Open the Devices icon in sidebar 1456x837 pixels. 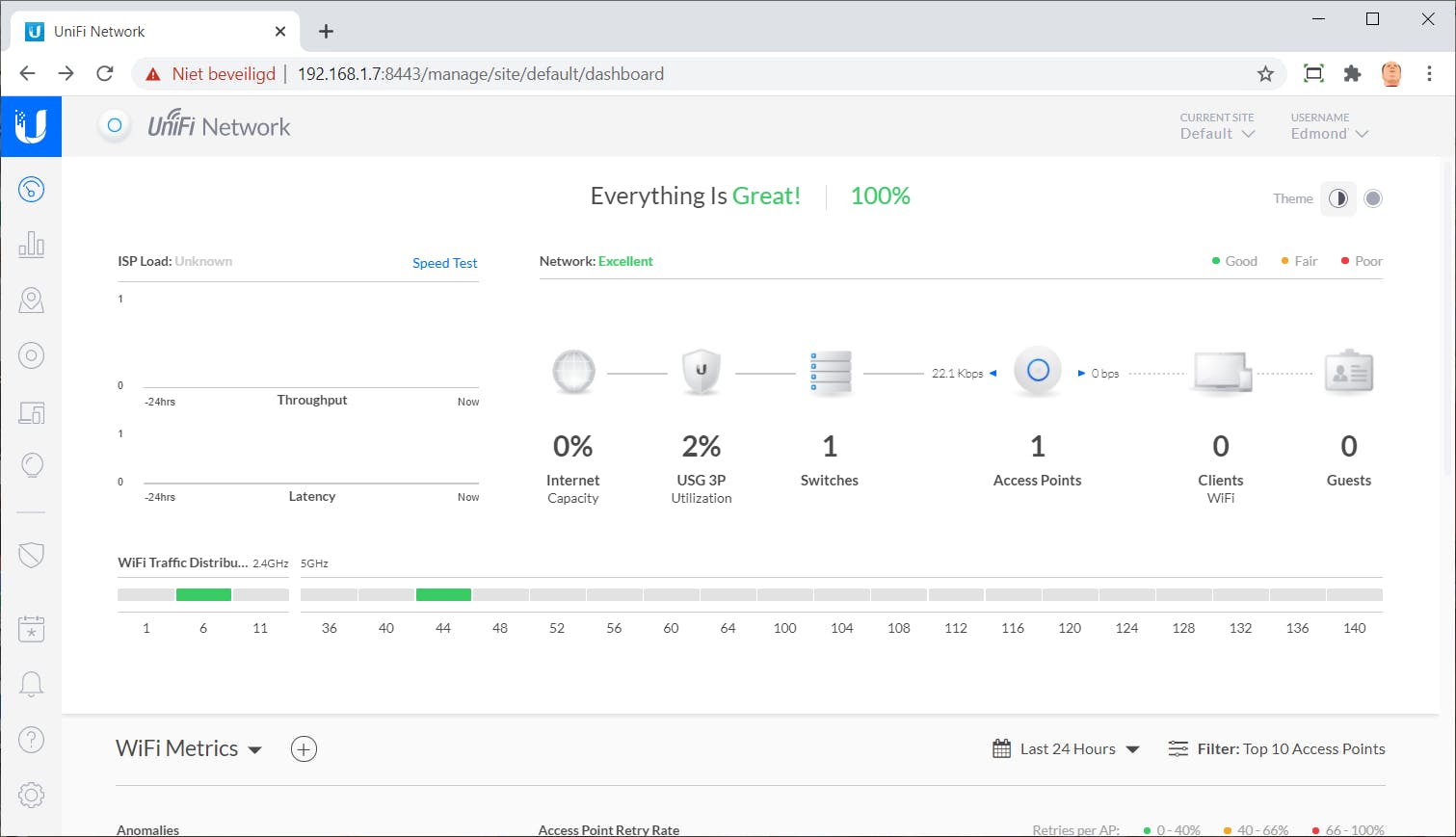click(x=31, y=356)
